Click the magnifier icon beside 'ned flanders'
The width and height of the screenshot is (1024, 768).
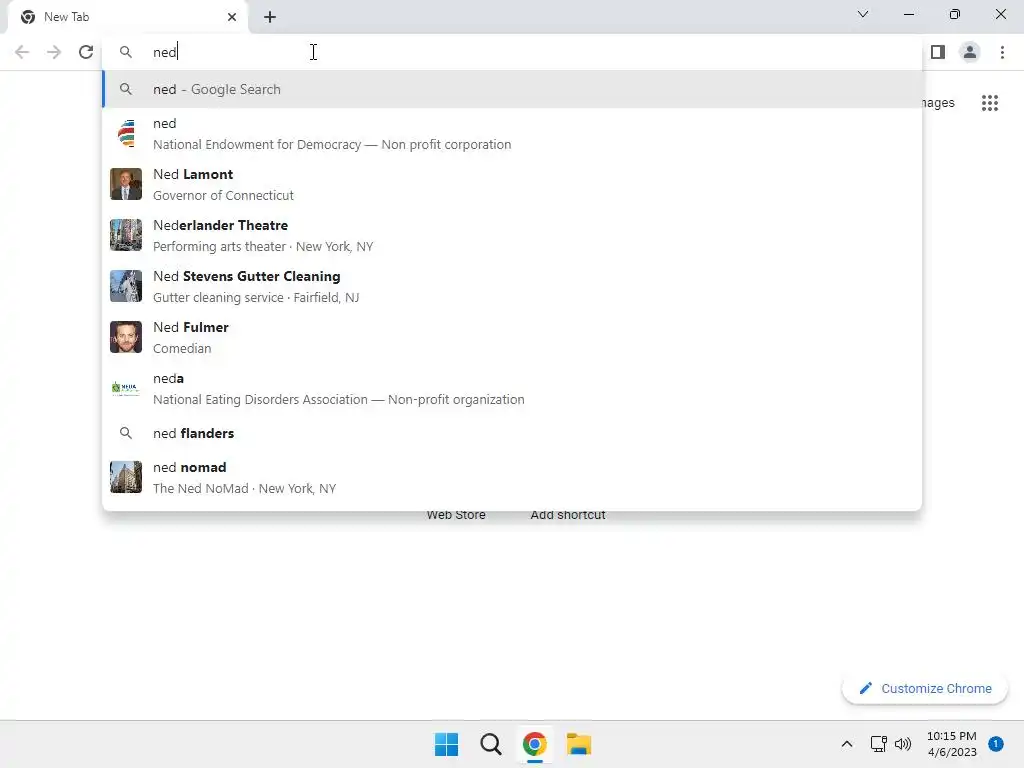coord(126,434)
